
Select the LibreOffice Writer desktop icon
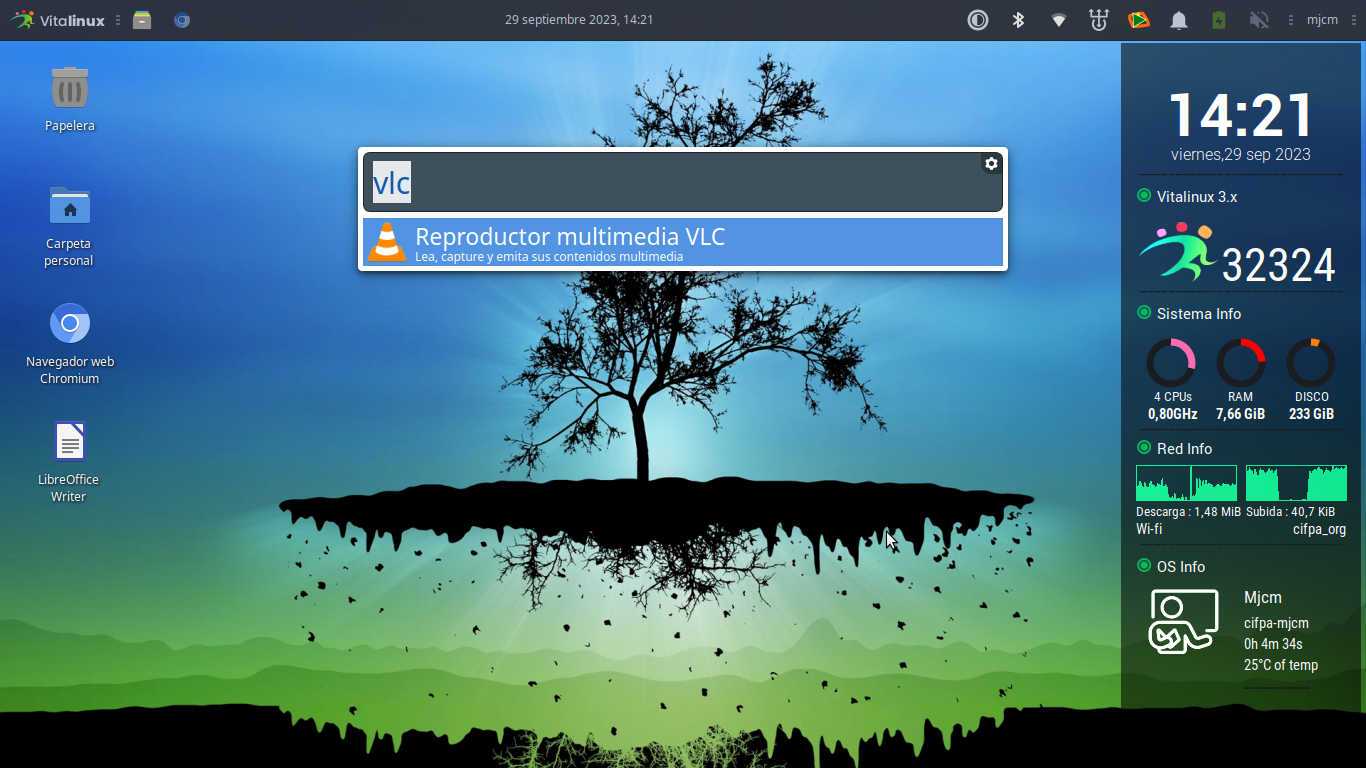coord(69,460)
